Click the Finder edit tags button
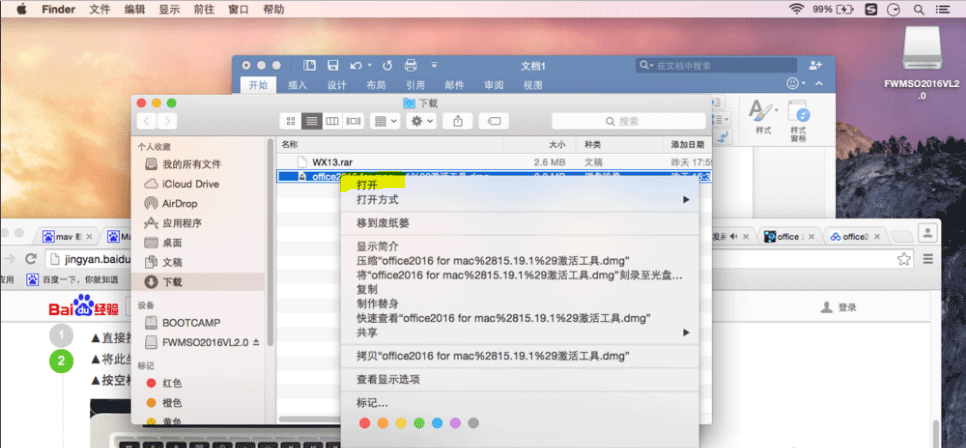This screenshot has width=966, height=448. point(493,121)
